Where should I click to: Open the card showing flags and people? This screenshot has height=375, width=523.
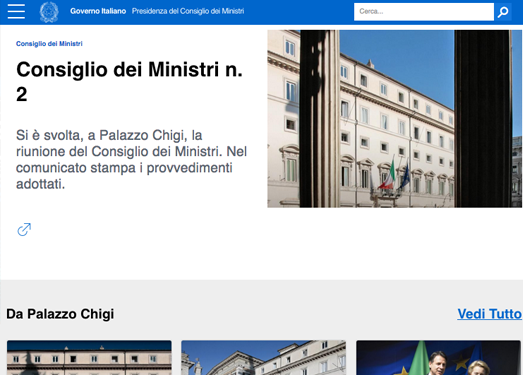[x=438, y=358]
